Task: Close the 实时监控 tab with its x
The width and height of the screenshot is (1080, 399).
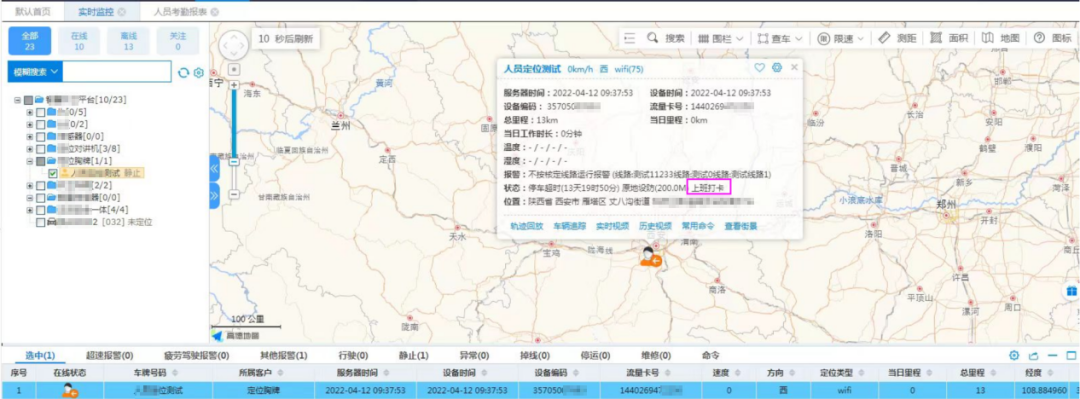Action: [122, 12]
